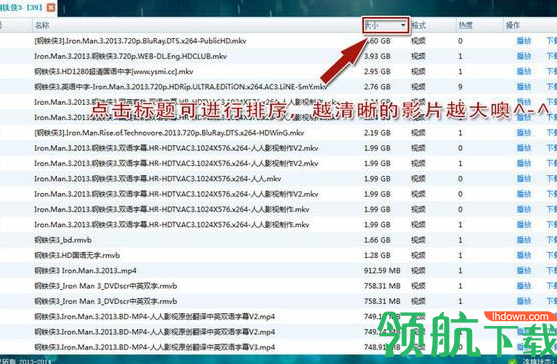
Task: Click 播放 for ULTRA.EDiTiON LiNE-SmY file
Action: pos(524,87)
